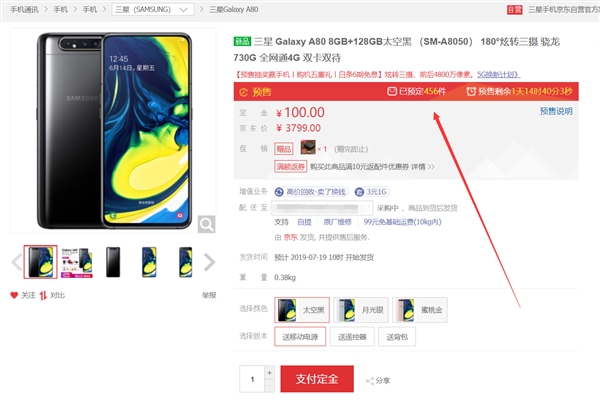Click the 对比 compare icon

43,295
